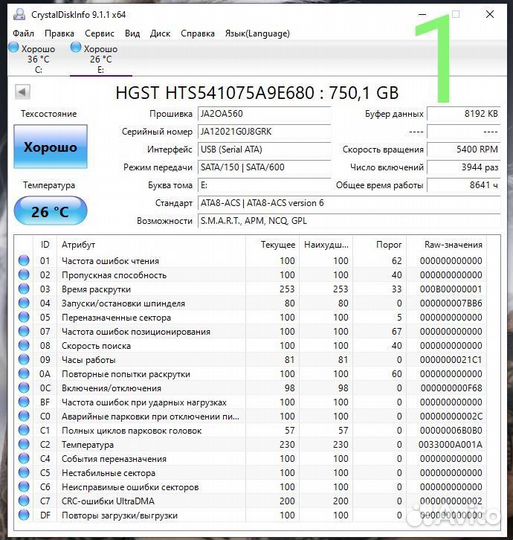The width and height of the screenshot is (513, 540).
Task: Click status icon for attribute 0A
Action: pyautogui.click(x=24, y=374)
